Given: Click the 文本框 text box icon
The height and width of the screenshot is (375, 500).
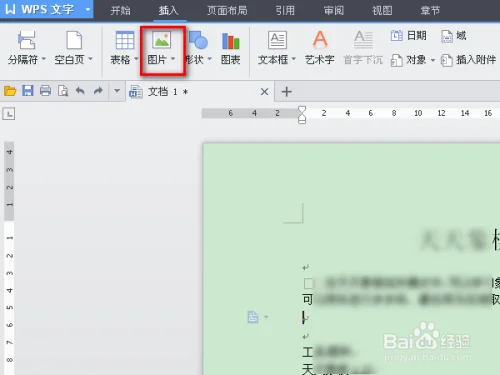Looking at the screenshot, I should pyautogui.click(x=277, y=40).
